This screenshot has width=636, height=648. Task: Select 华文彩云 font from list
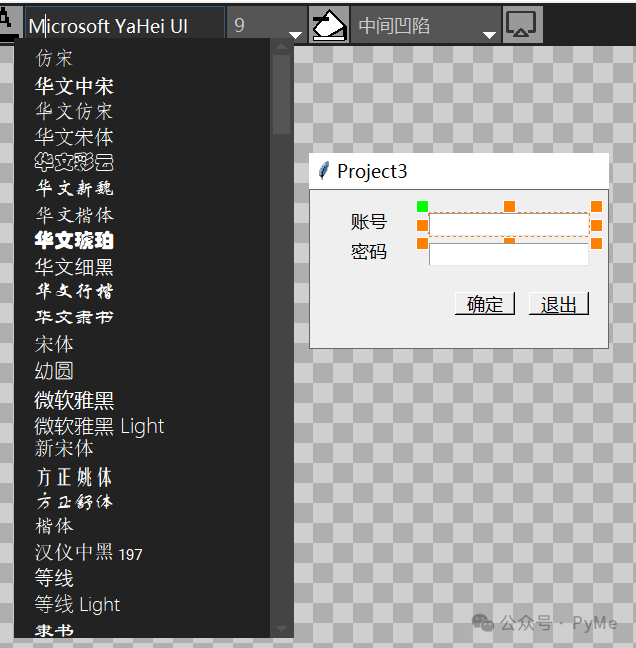coord(74,162)
